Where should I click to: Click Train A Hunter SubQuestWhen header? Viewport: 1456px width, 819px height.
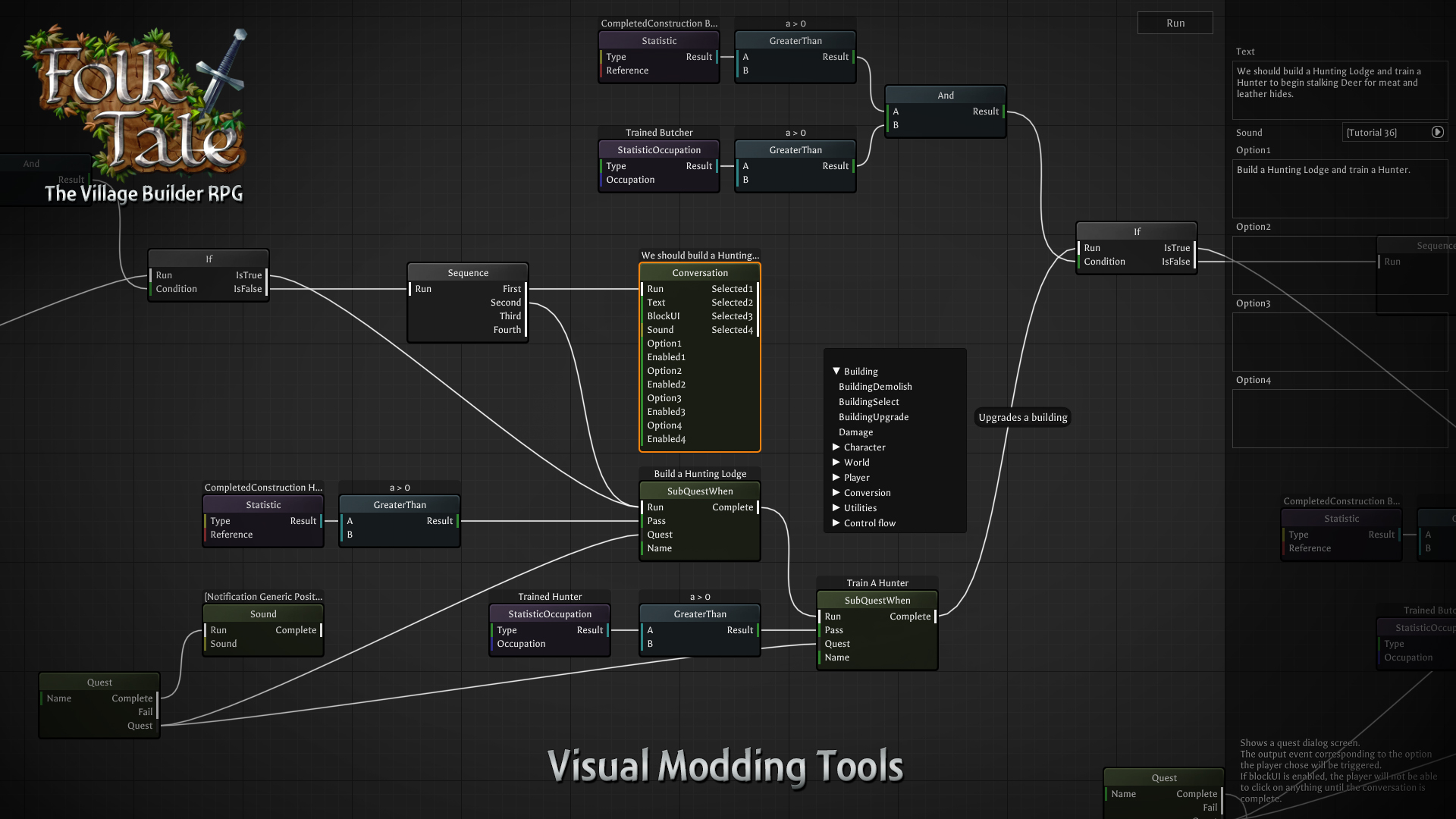(x=877, y=600)
